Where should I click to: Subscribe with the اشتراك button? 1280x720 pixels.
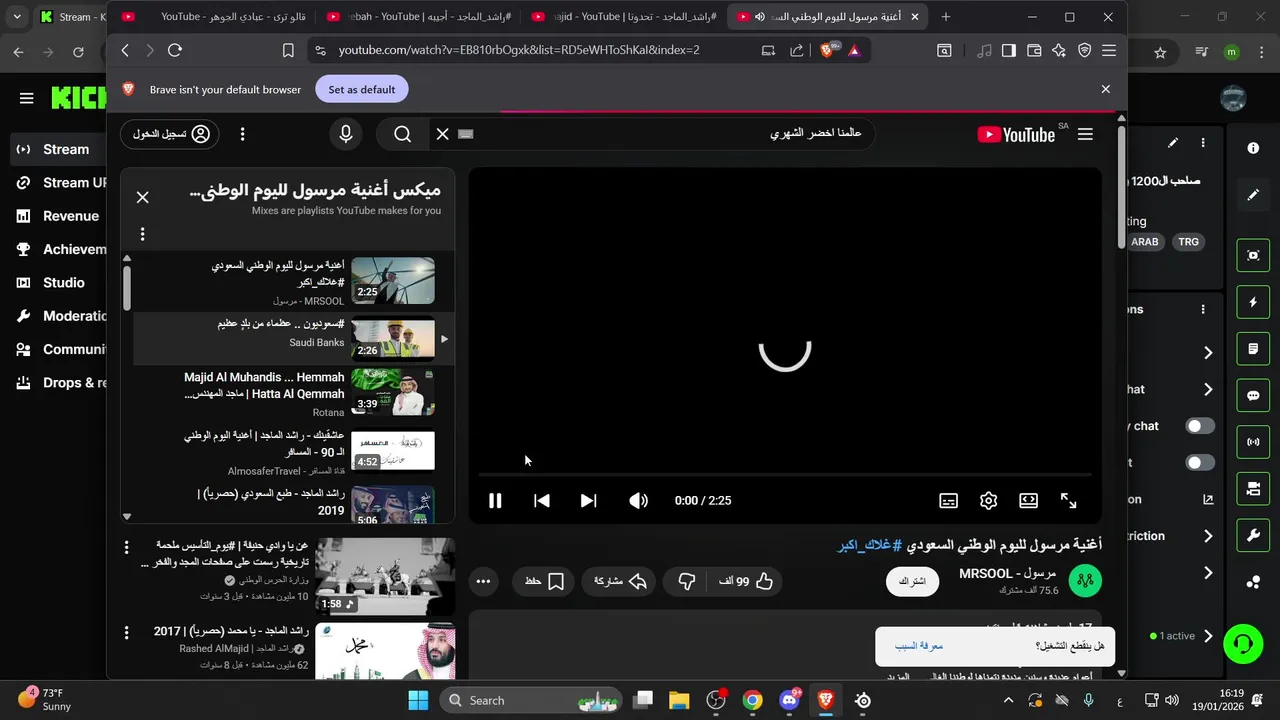coord(912,581)
